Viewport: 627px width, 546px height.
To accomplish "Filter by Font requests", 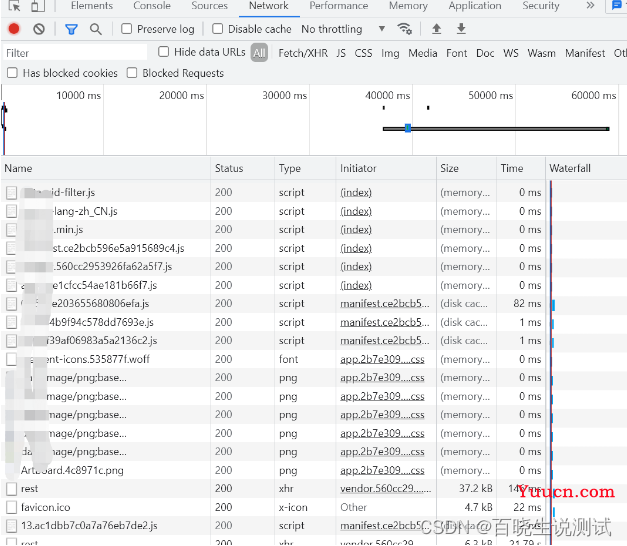I will [457, 53].
